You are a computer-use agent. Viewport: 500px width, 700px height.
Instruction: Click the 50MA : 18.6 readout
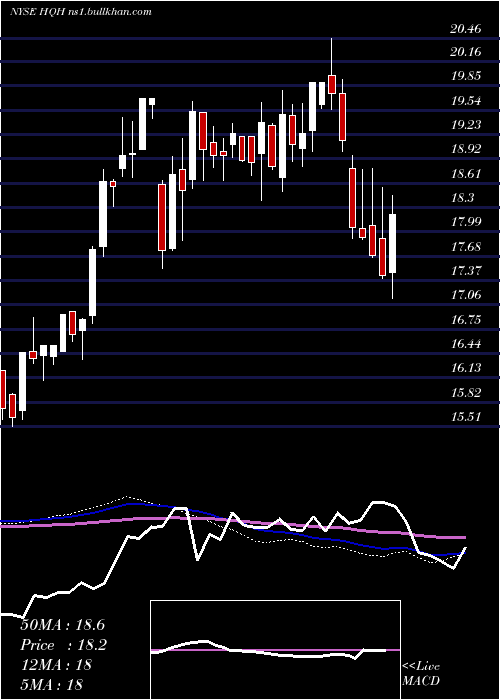click(x=62, y=625)
